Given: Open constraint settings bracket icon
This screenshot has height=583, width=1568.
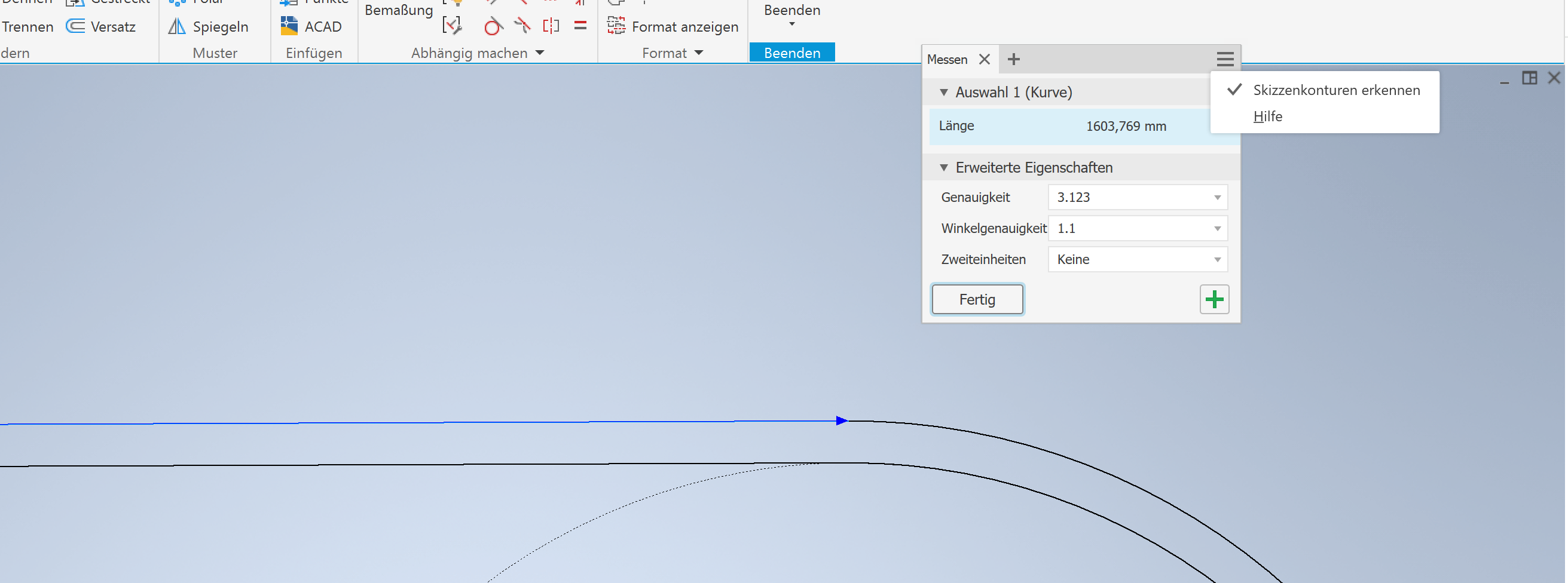Looking at the screenshot, I should click(x=453, y=26).
